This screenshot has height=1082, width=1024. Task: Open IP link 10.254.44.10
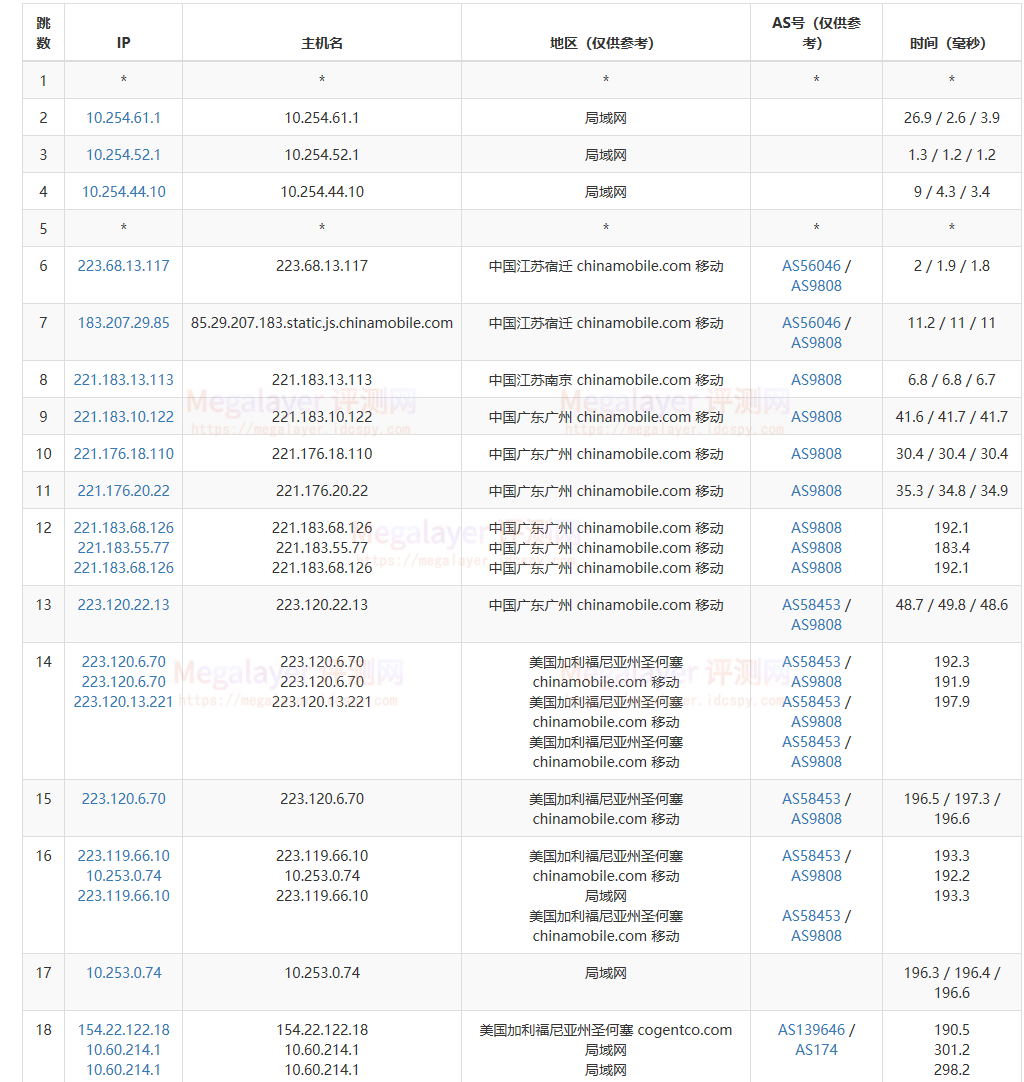click(x=123, y=192)
